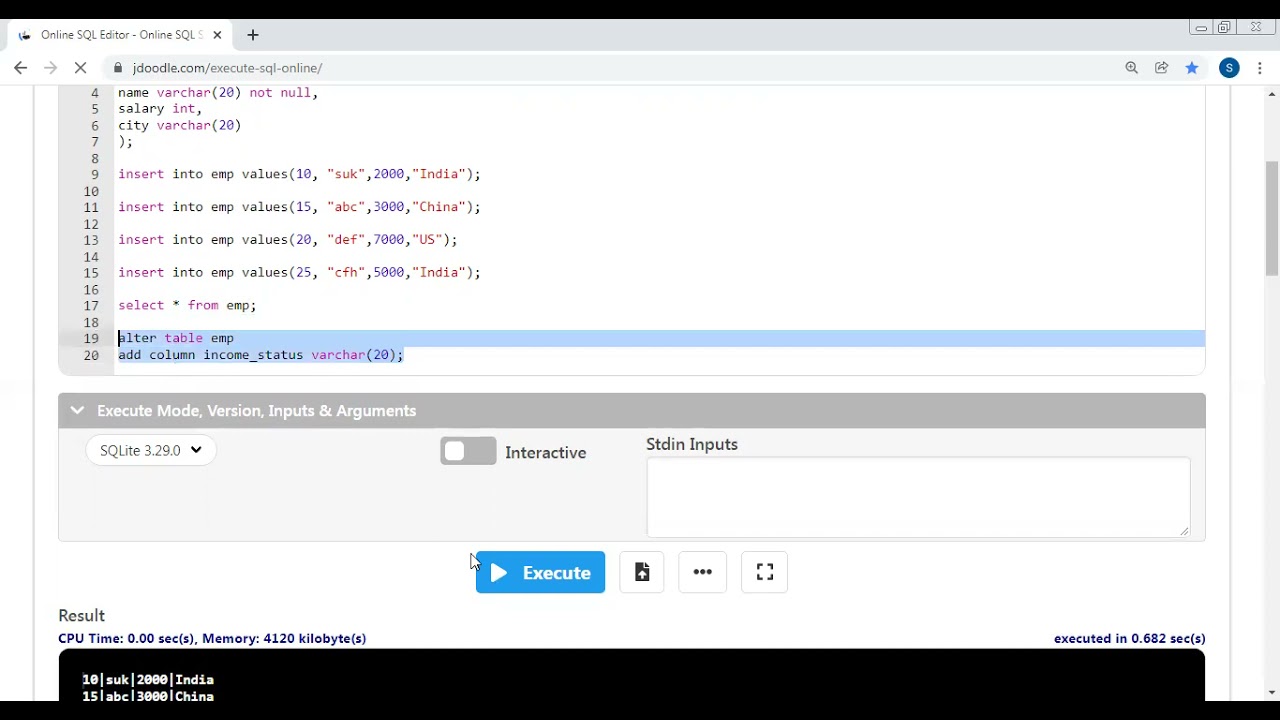Screen dimensions: 1280x720
Task: Click the page vertical scrollbar thumb
Action: coord(1272,215)
